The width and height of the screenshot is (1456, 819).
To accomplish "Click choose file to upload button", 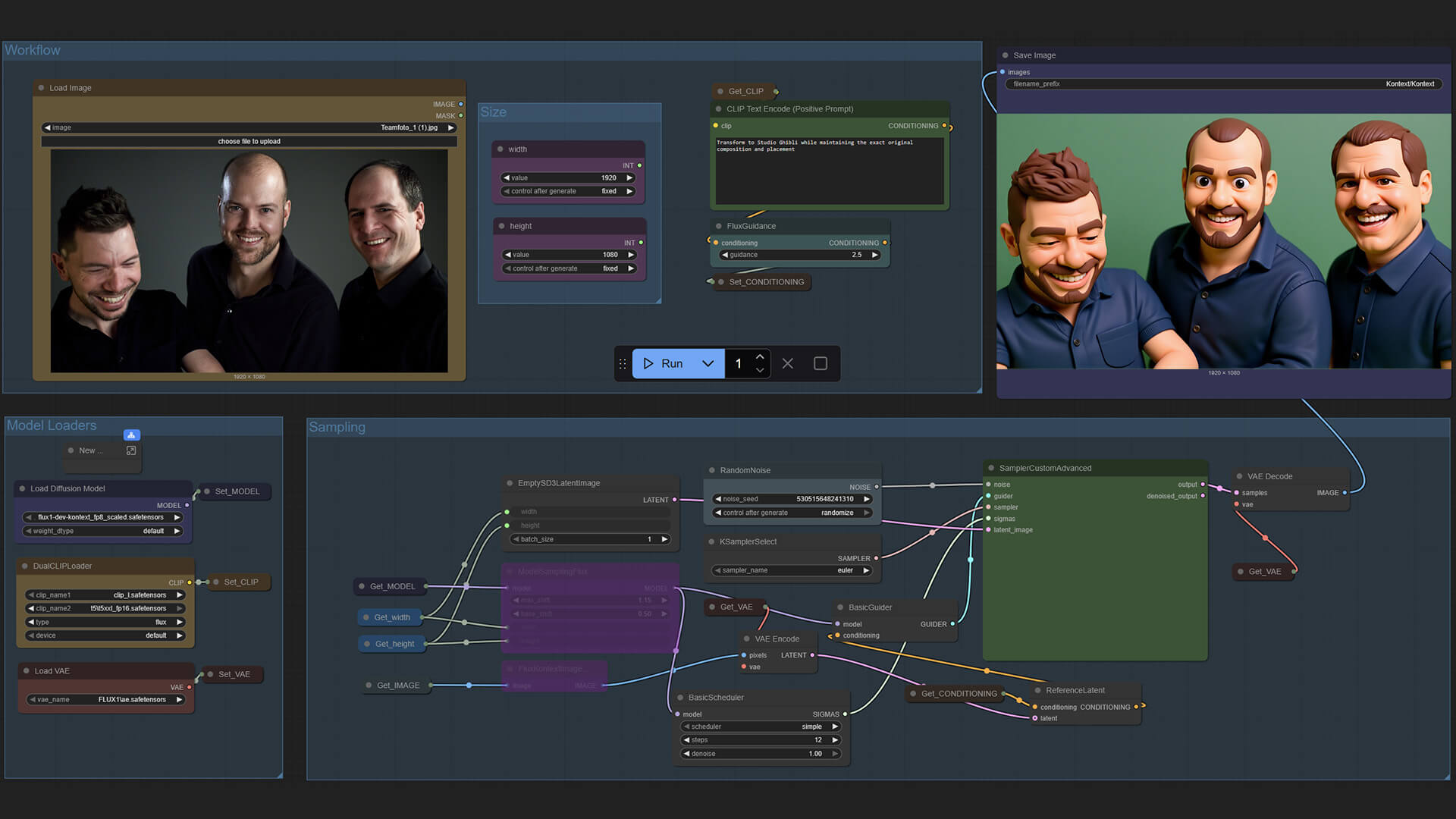I will pos(249,141).
